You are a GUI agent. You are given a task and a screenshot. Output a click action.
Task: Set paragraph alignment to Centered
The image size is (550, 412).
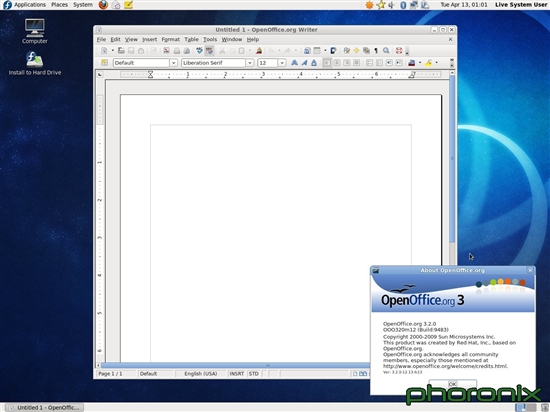click(x=337, y=63)
